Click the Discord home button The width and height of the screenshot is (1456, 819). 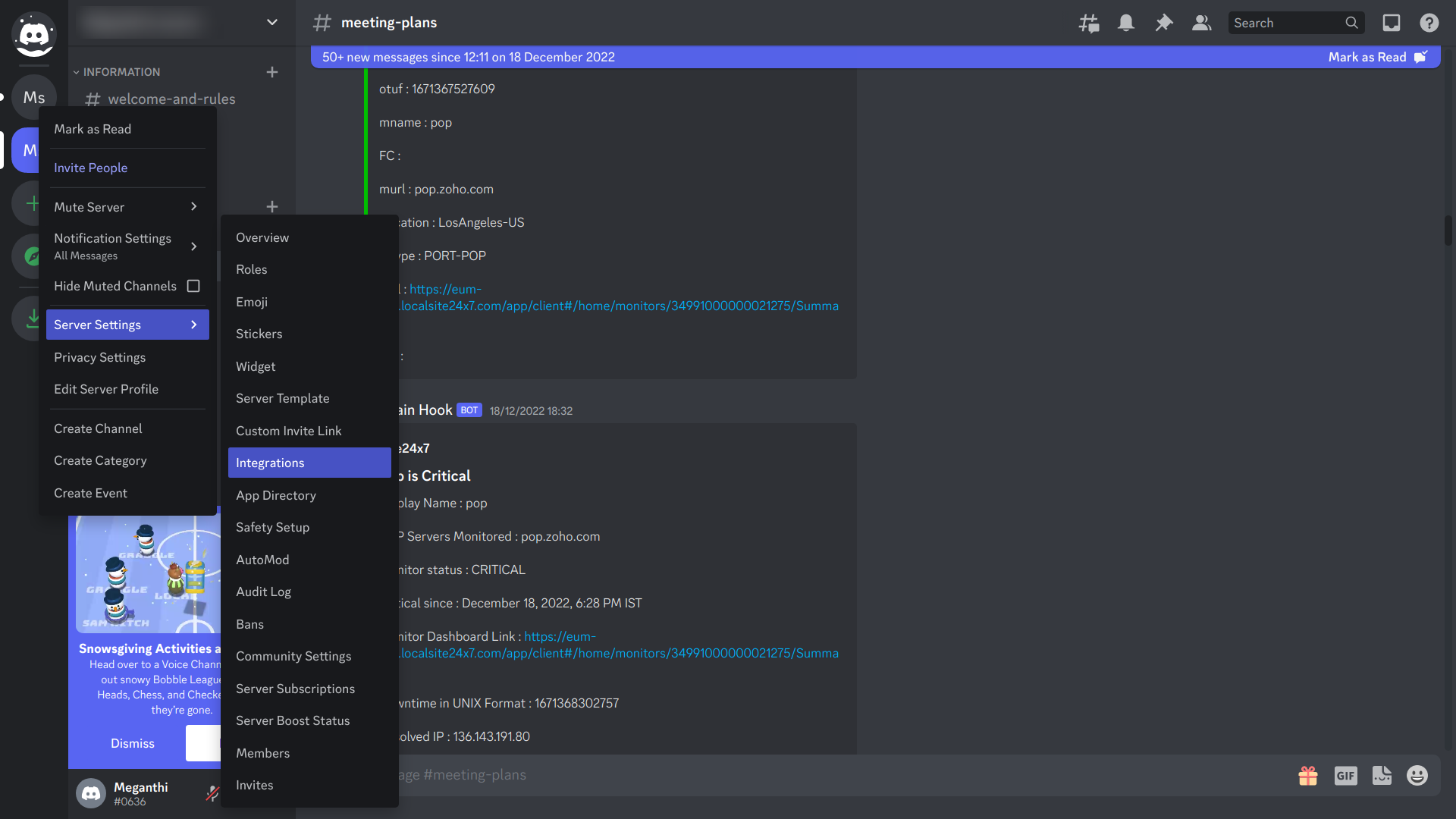[x=34, y=34]
